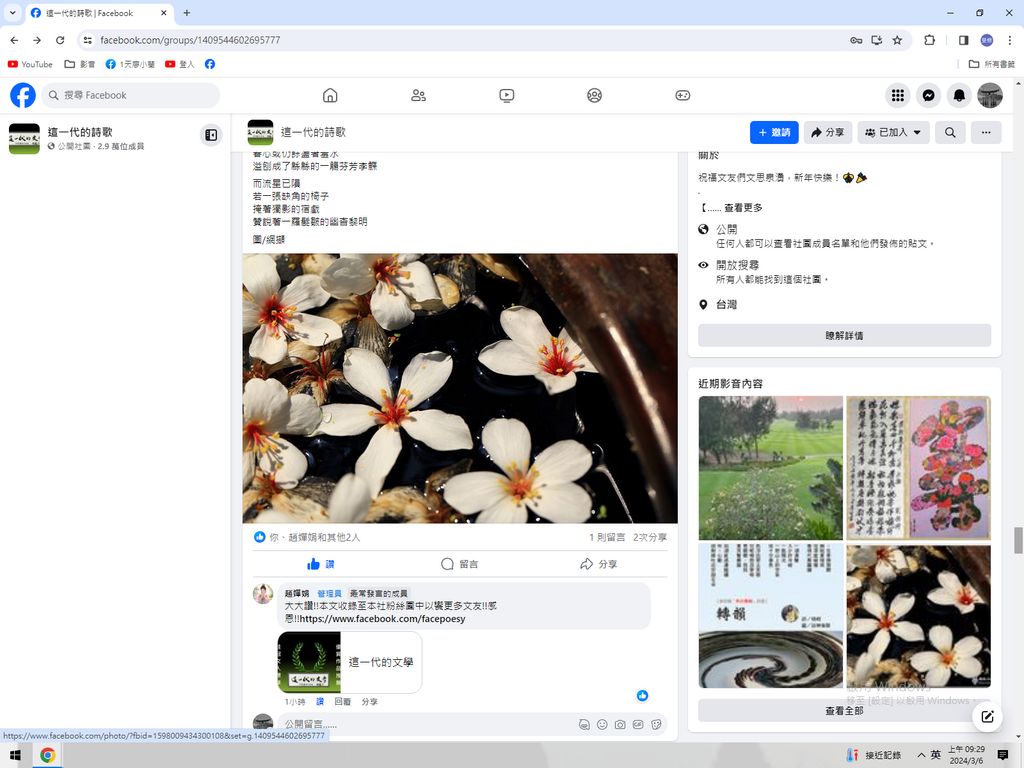
Task: Toggle the left sidebar panel
Action: pyautogui.click(x=211, y=135)
